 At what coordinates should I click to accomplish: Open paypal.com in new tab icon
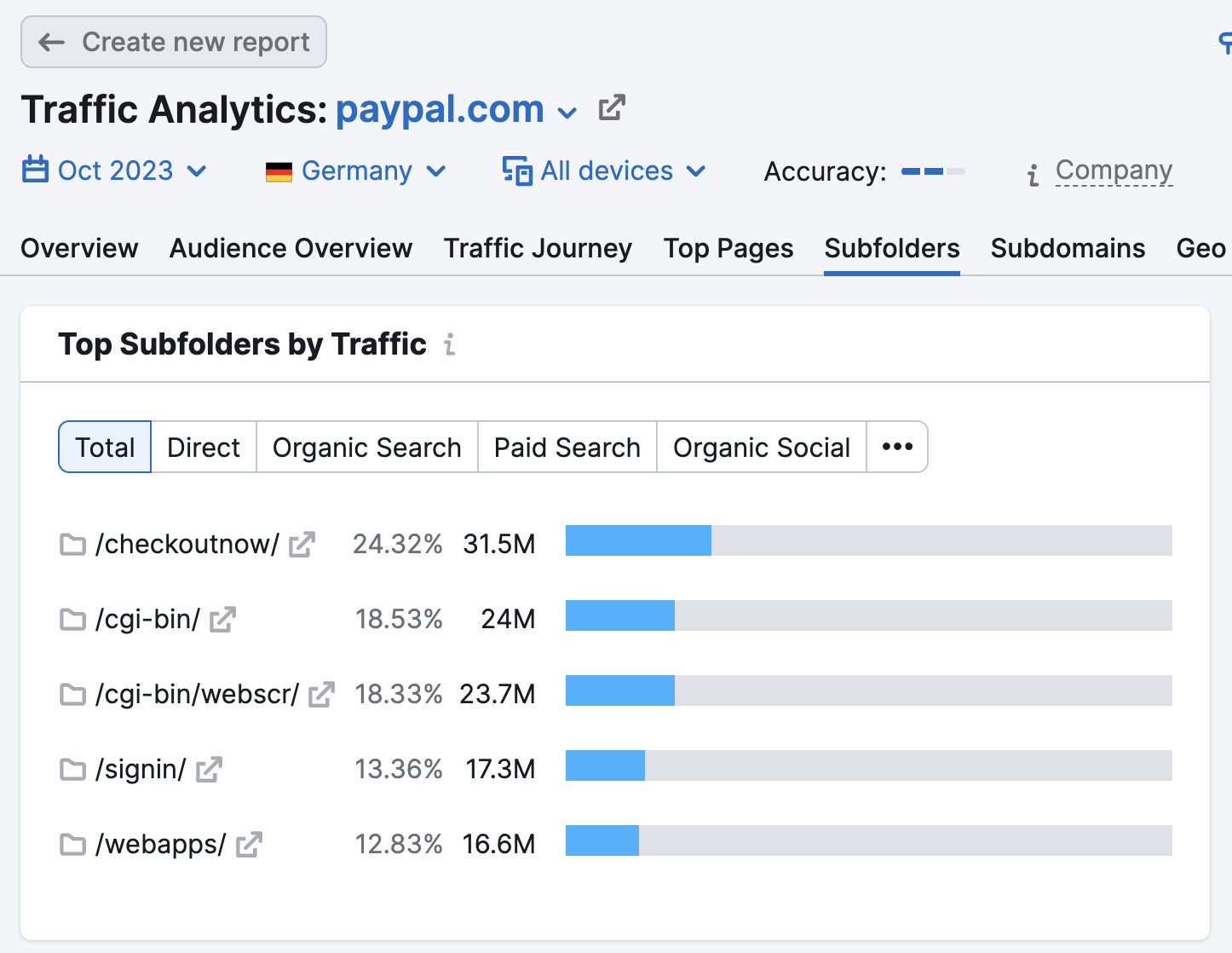[x=612, y=108]
